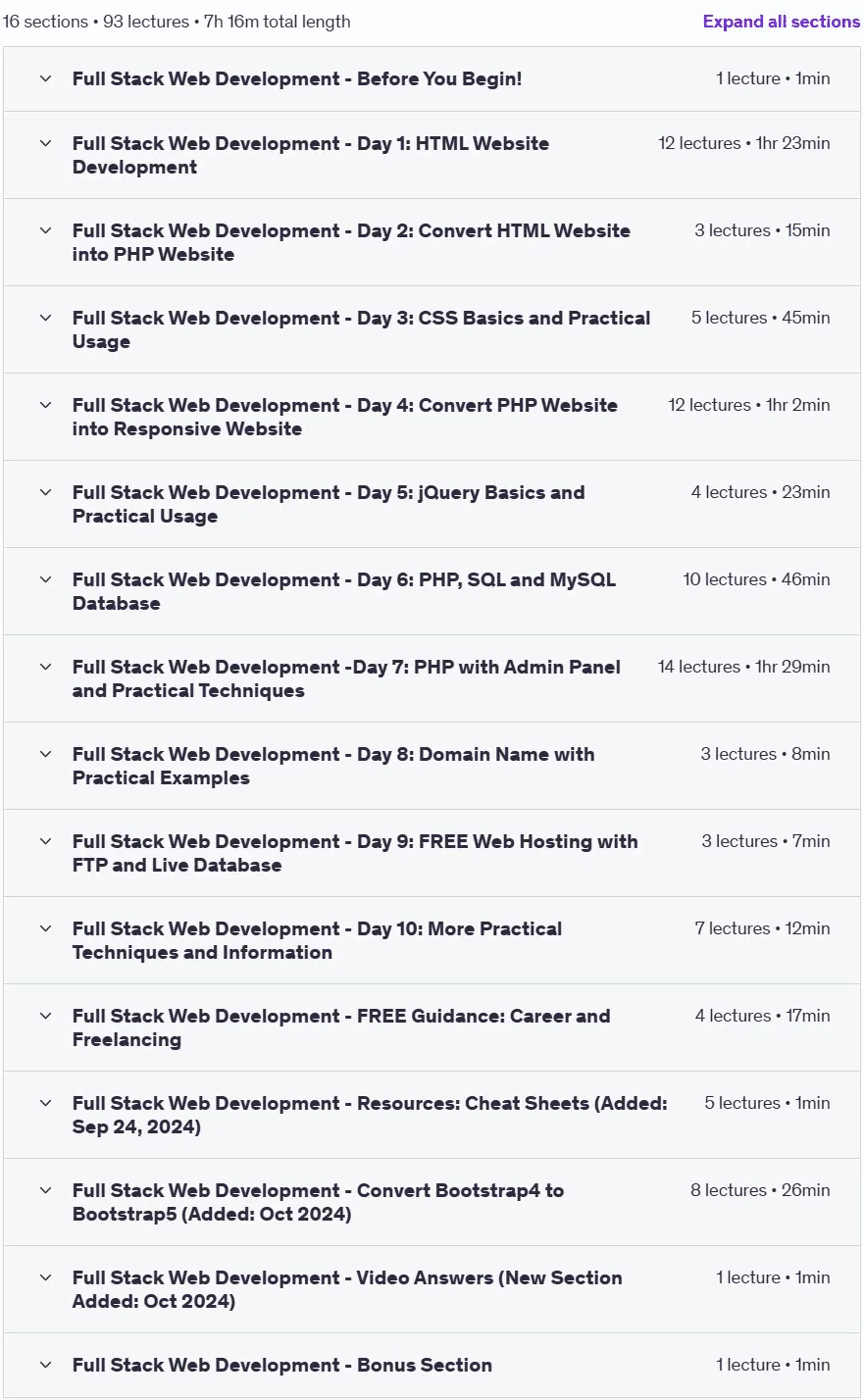Screen dimensions: 864x1400
Task: Click Day 3: CSS Basics and Practical Usage title
Action: [361, 329]
